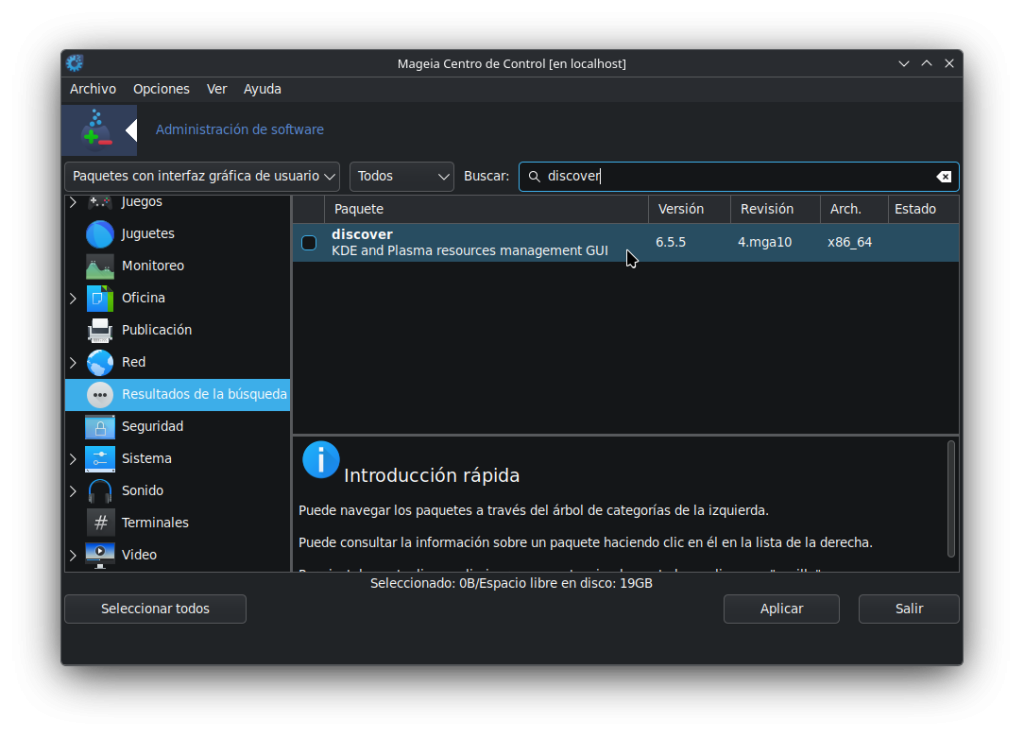
Task: Clear the search field with backspace icon
Action: (944, 176)
